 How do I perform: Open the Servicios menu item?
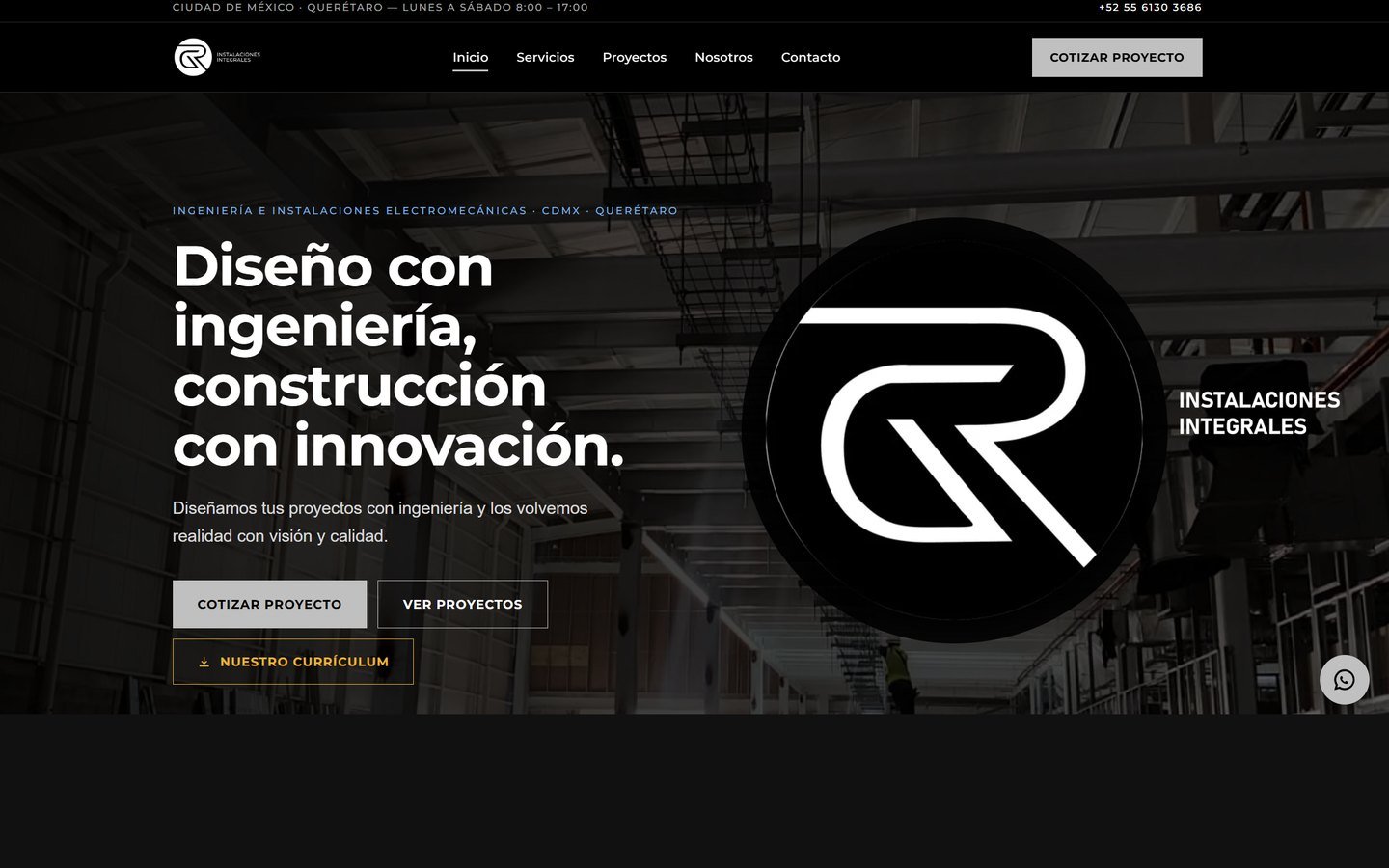pyautogui.click(x=545, y=57)
